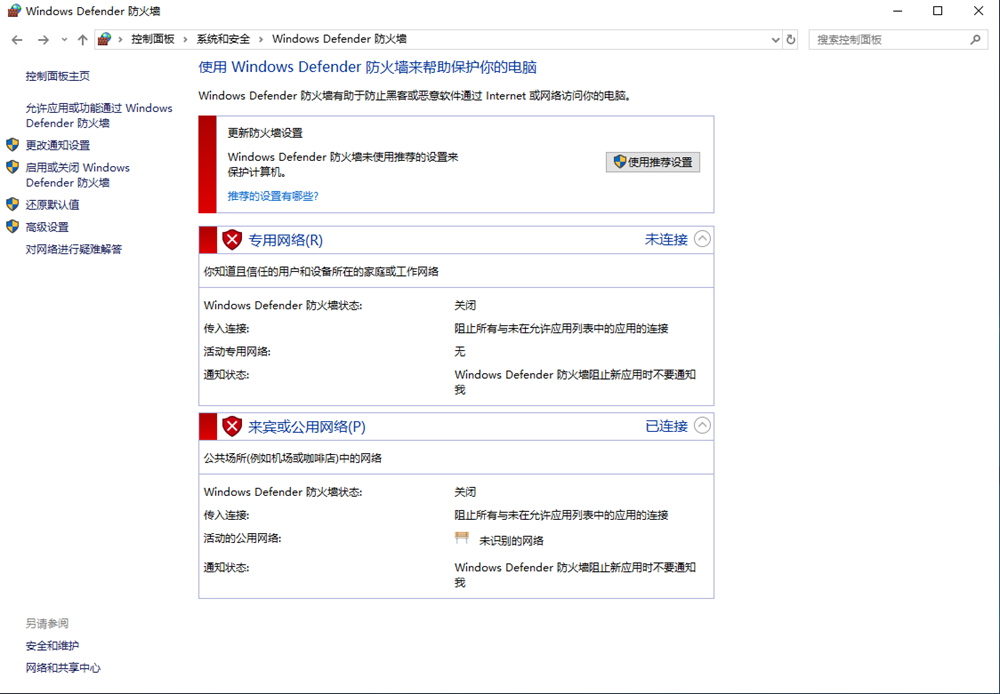Screen dimensions: 1000x694
Task: Collapse the 专用网络 section chevron
Action: click(x=702, y=239)
